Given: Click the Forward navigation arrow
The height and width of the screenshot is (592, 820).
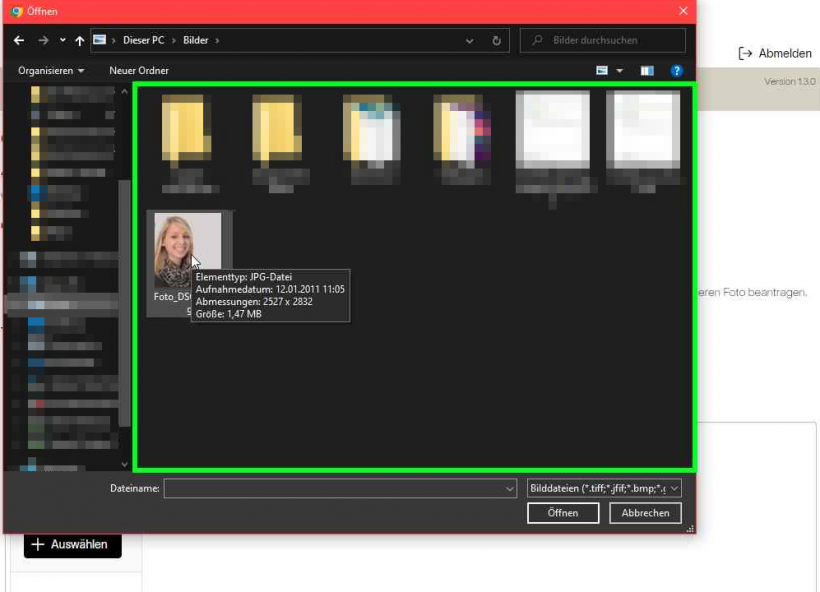Looking at the screenshot, I should click(x=43, y=41).
